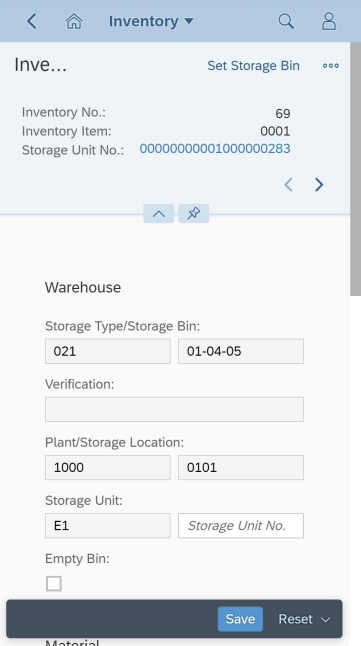Image resolution: width=361 pixels, height=646 pixels.
Task: Focus the Storage Unit No. input
Action: 241,526
